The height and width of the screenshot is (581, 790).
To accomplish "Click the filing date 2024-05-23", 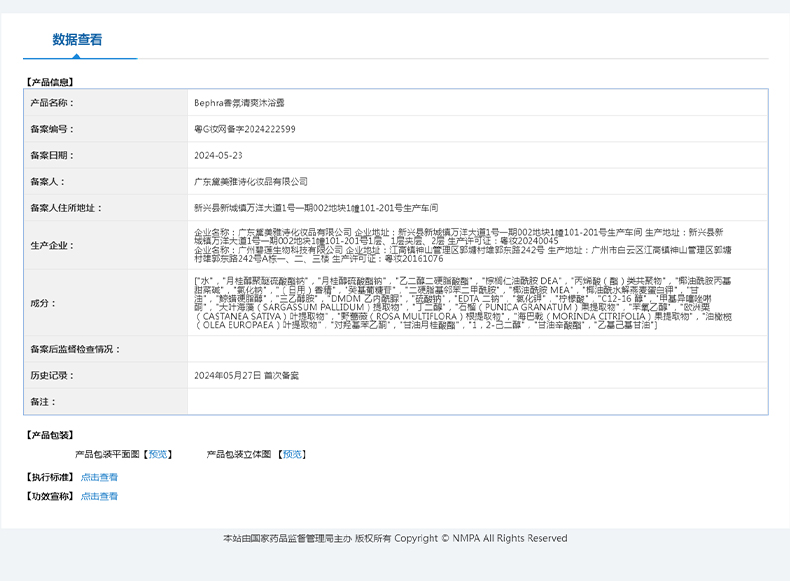I will coord(218,155).
